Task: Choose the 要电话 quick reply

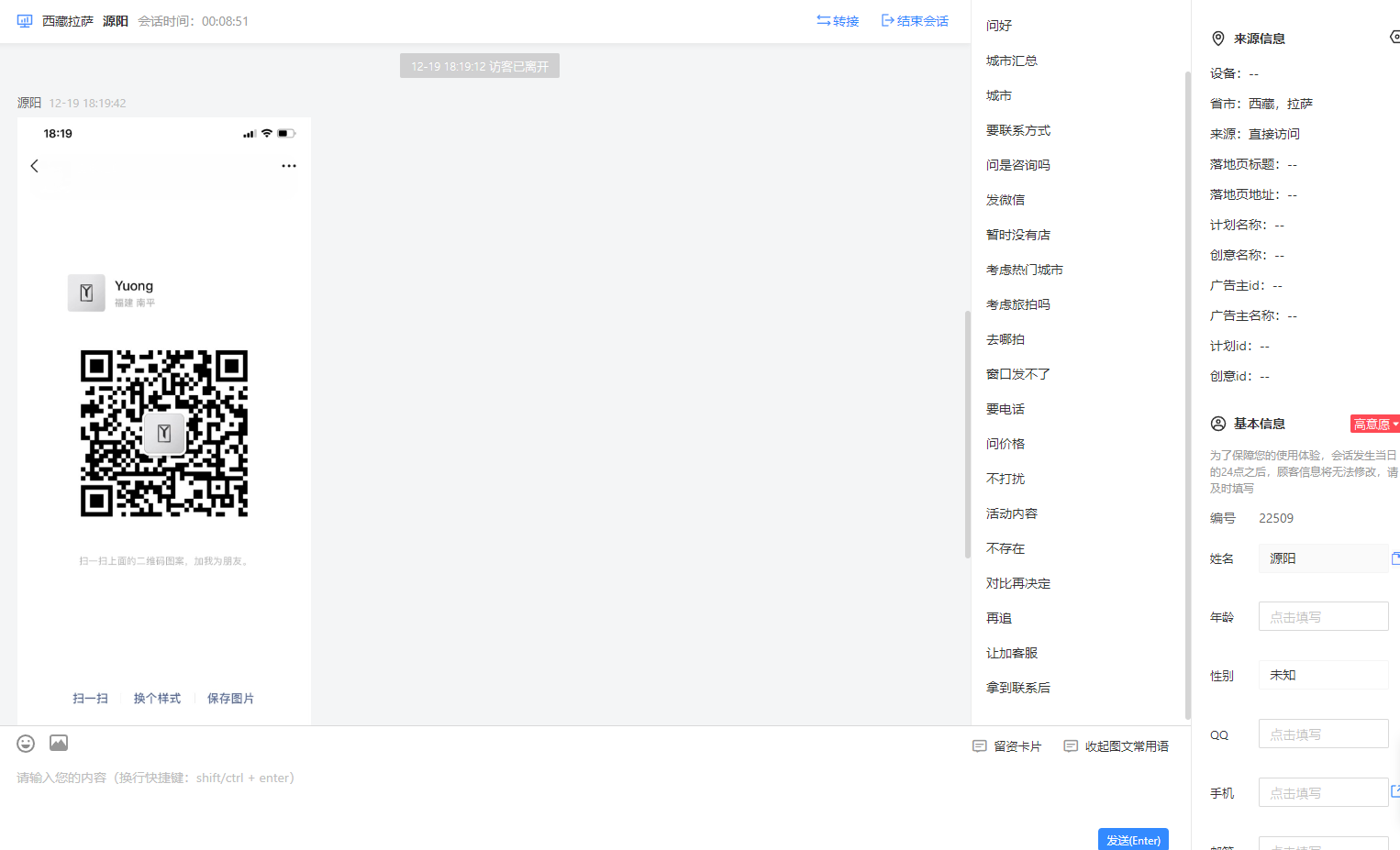Action: point(1006,409)
